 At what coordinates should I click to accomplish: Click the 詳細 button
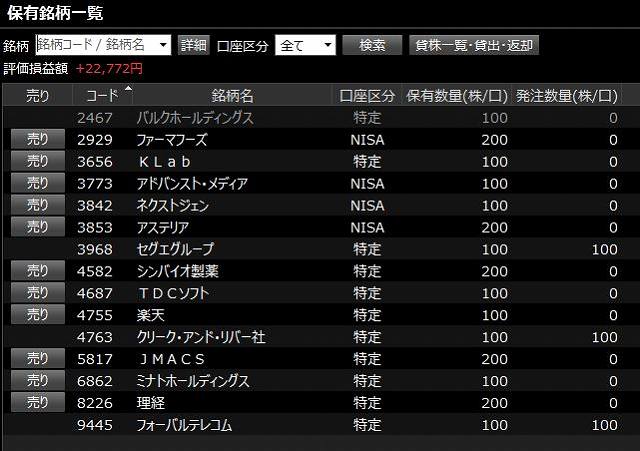(x=194, y=45)
